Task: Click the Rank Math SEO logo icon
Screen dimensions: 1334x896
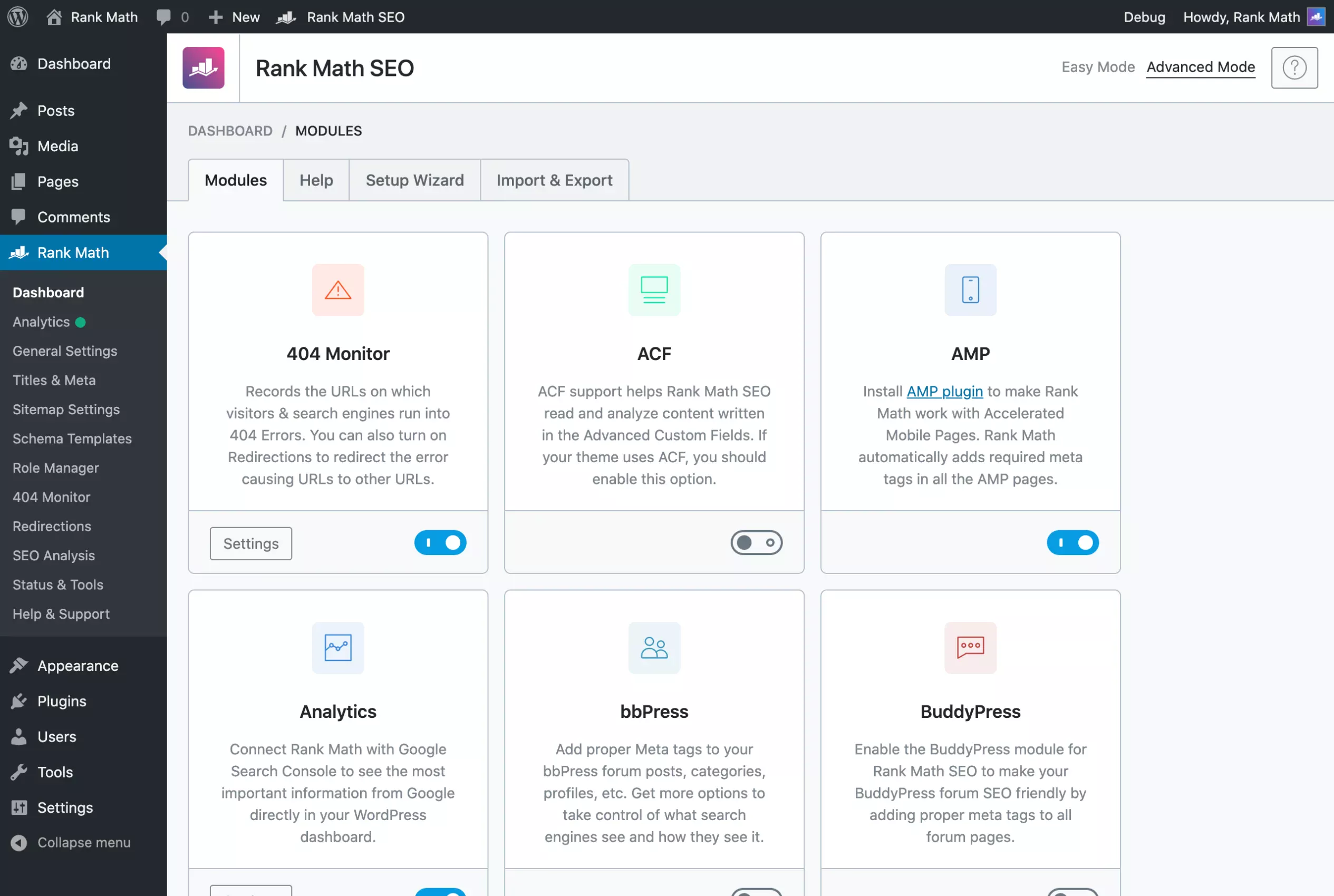Action: pyautogui.click(x=203, y=67)
